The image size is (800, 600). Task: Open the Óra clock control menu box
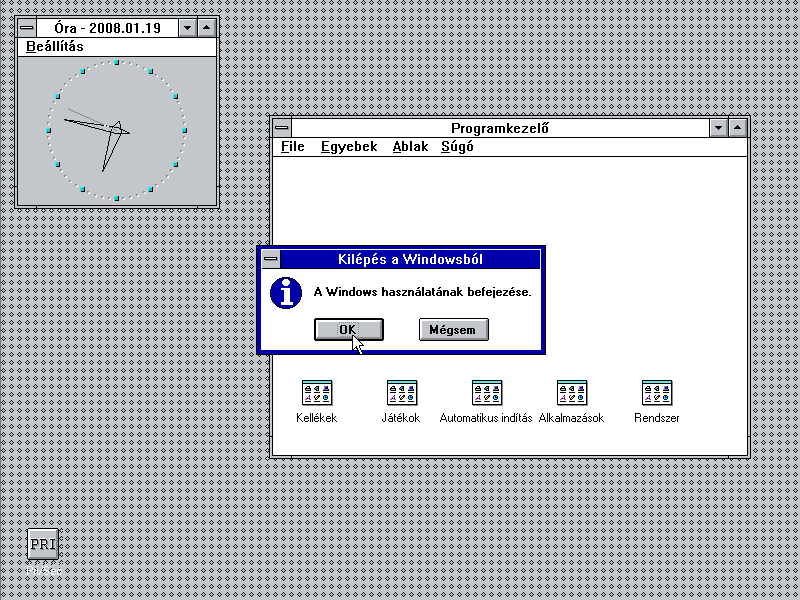(27, 28)
